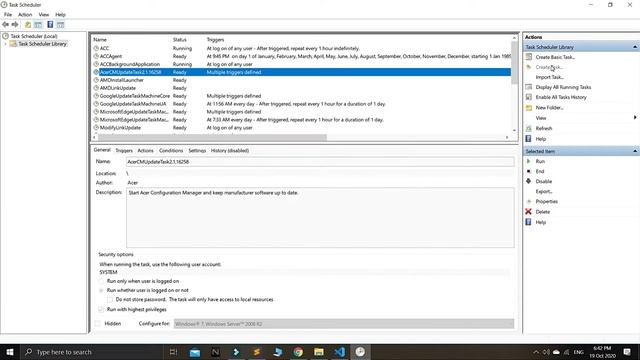This screenshot has height=360, width=640.
Task: Switch to the Settings tab
Action: click(197, 151)
